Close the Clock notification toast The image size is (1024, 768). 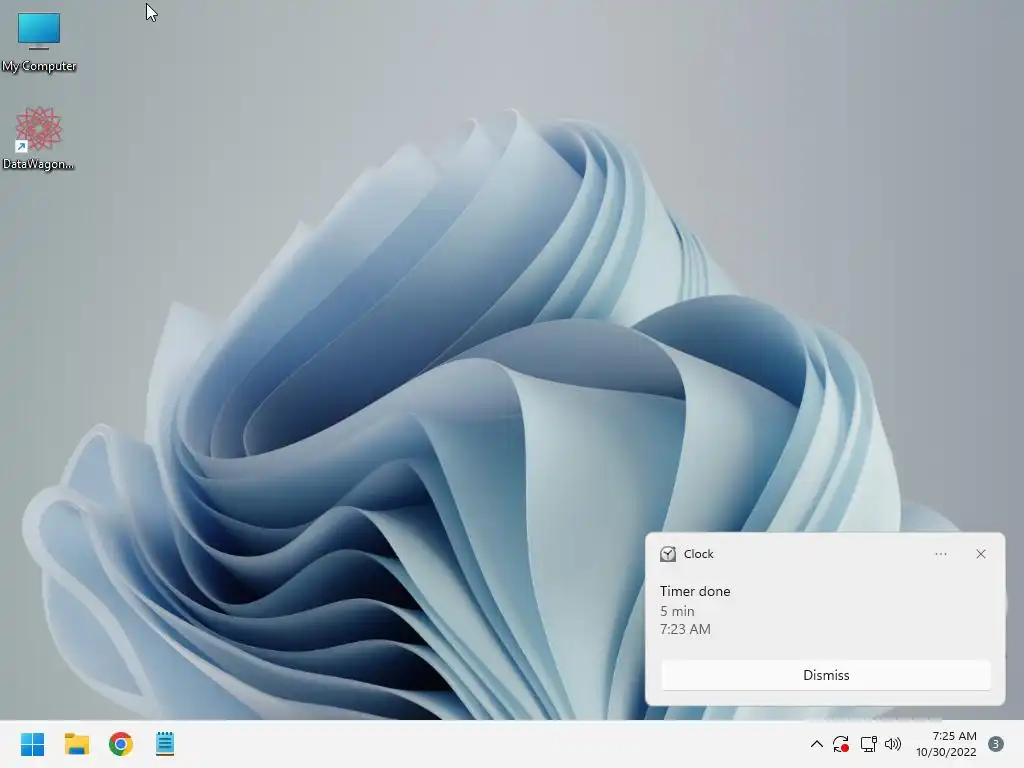981,554
